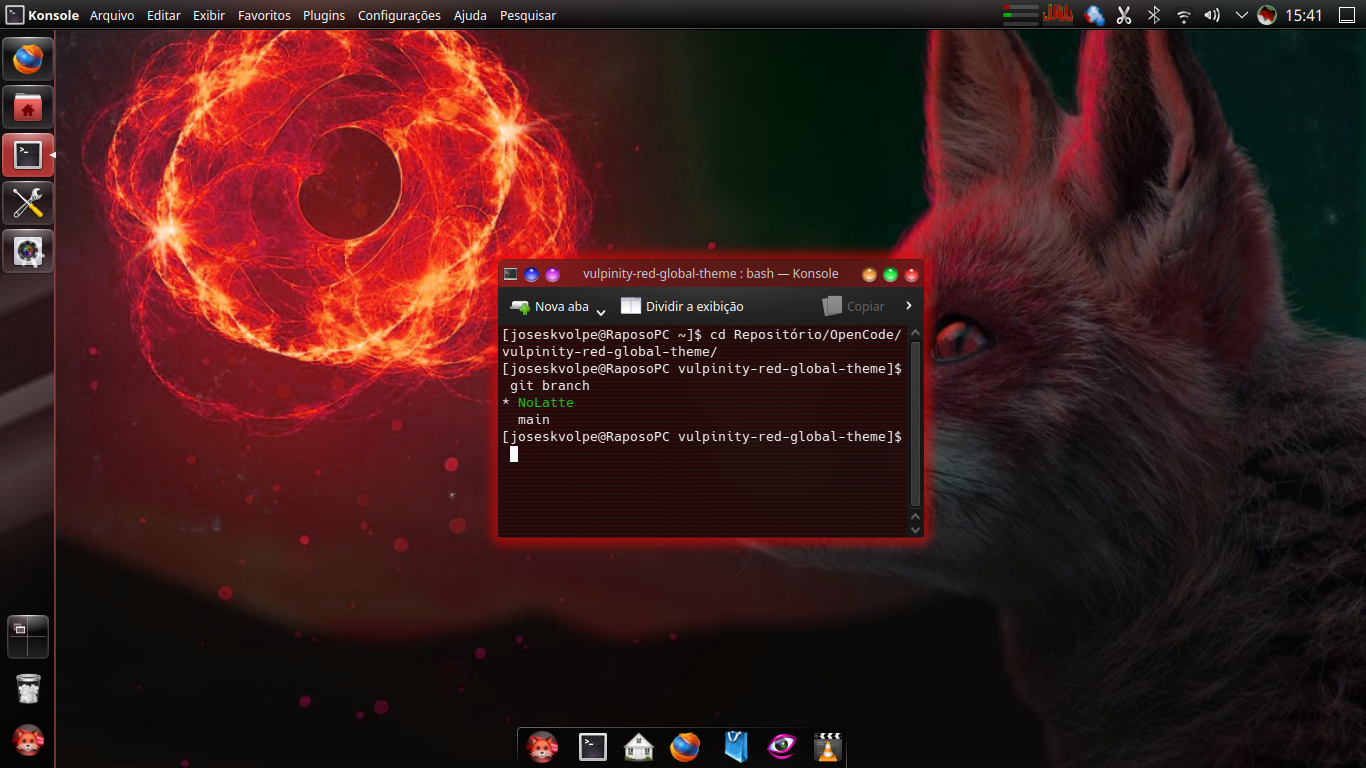Open the Konsole window menu icon in titlebar
Screen dimensions: 1366x768
[510, 274]
